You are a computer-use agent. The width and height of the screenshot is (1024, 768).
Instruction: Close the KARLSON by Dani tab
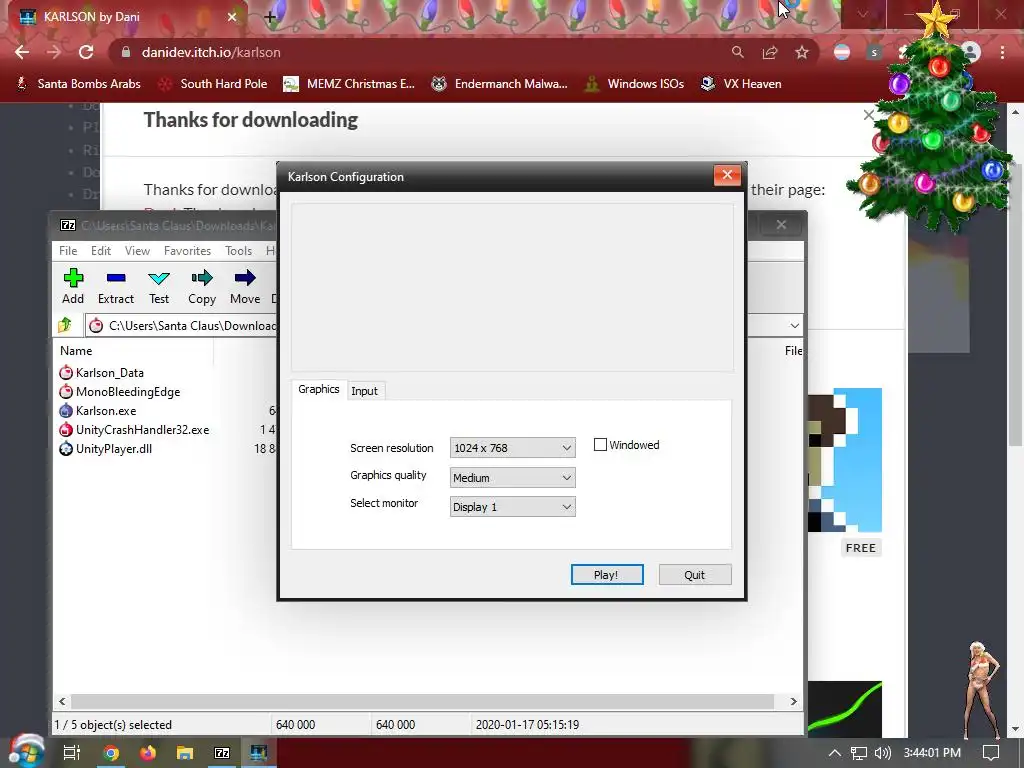click(232, 17)
